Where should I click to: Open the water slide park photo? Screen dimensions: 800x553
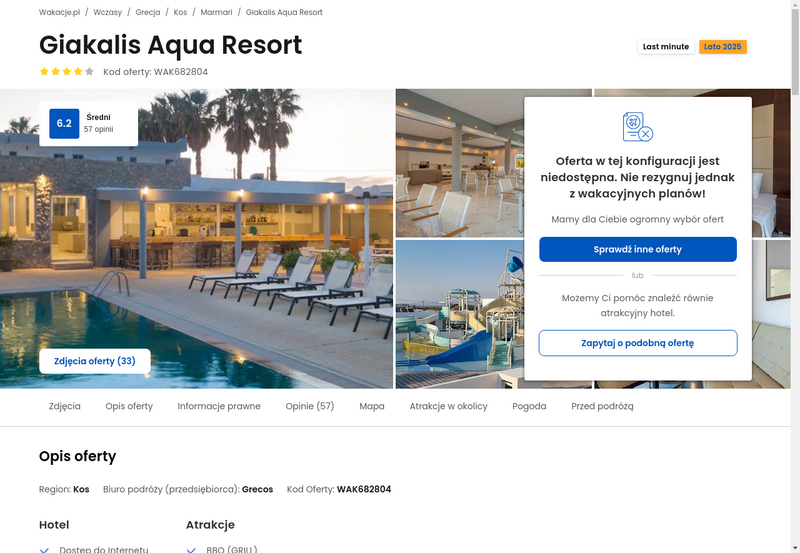[460, 314]
